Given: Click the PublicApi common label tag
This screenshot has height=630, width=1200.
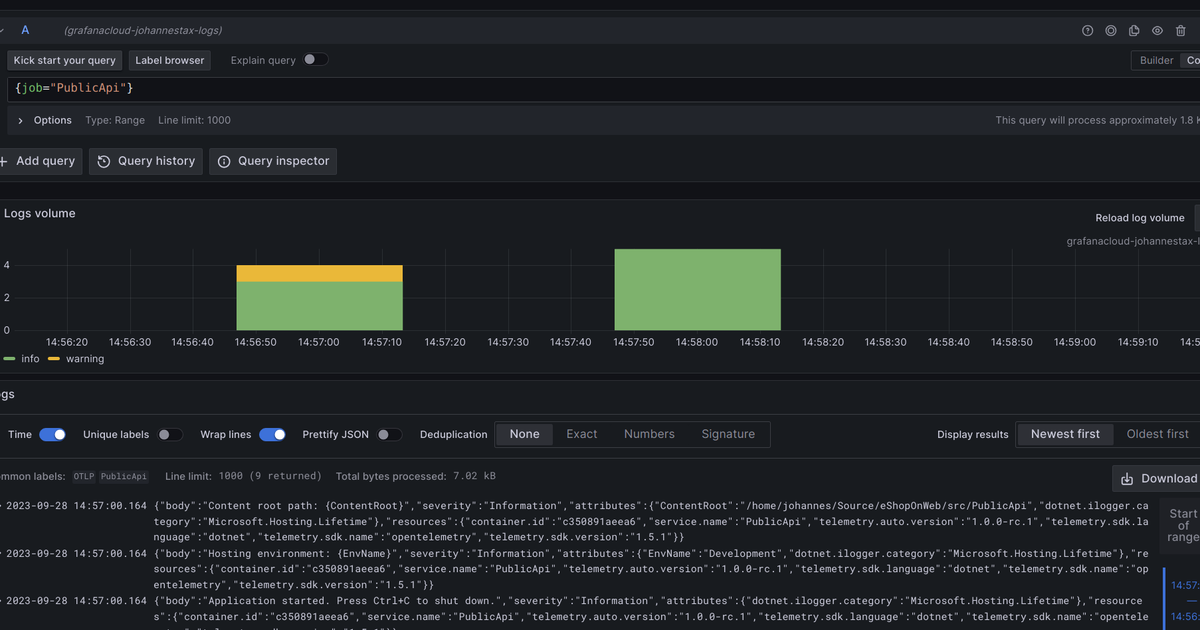Looking at the screenshot, I should point(124,476).
